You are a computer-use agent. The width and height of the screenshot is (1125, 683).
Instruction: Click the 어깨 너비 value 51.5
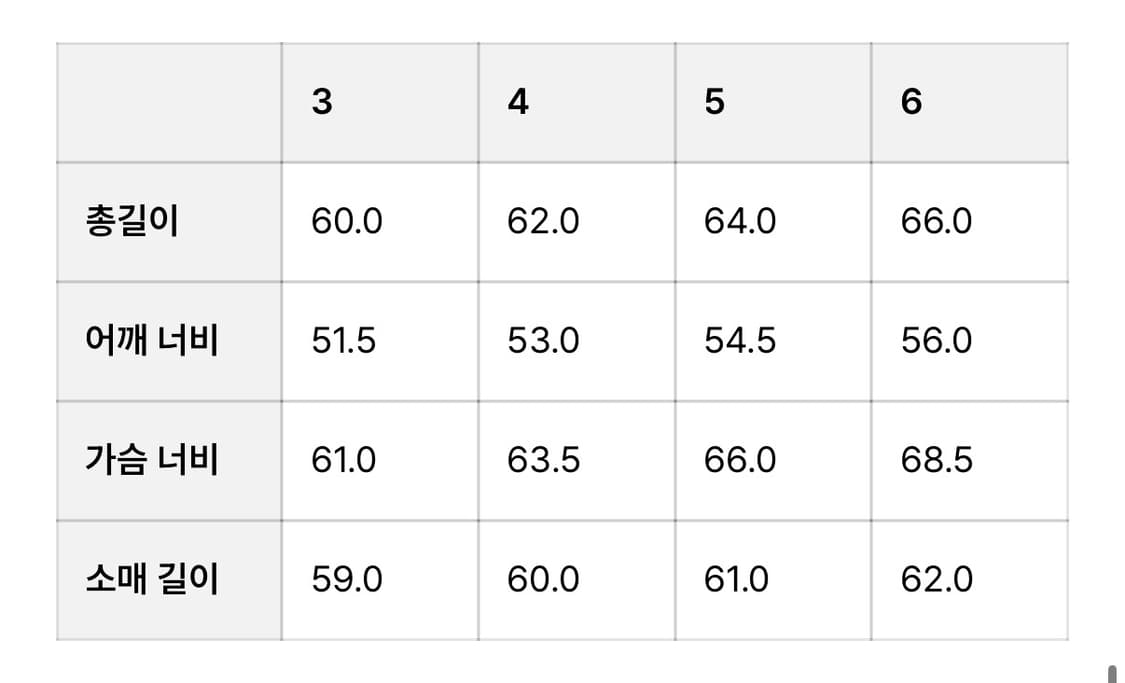pos(344,341)
